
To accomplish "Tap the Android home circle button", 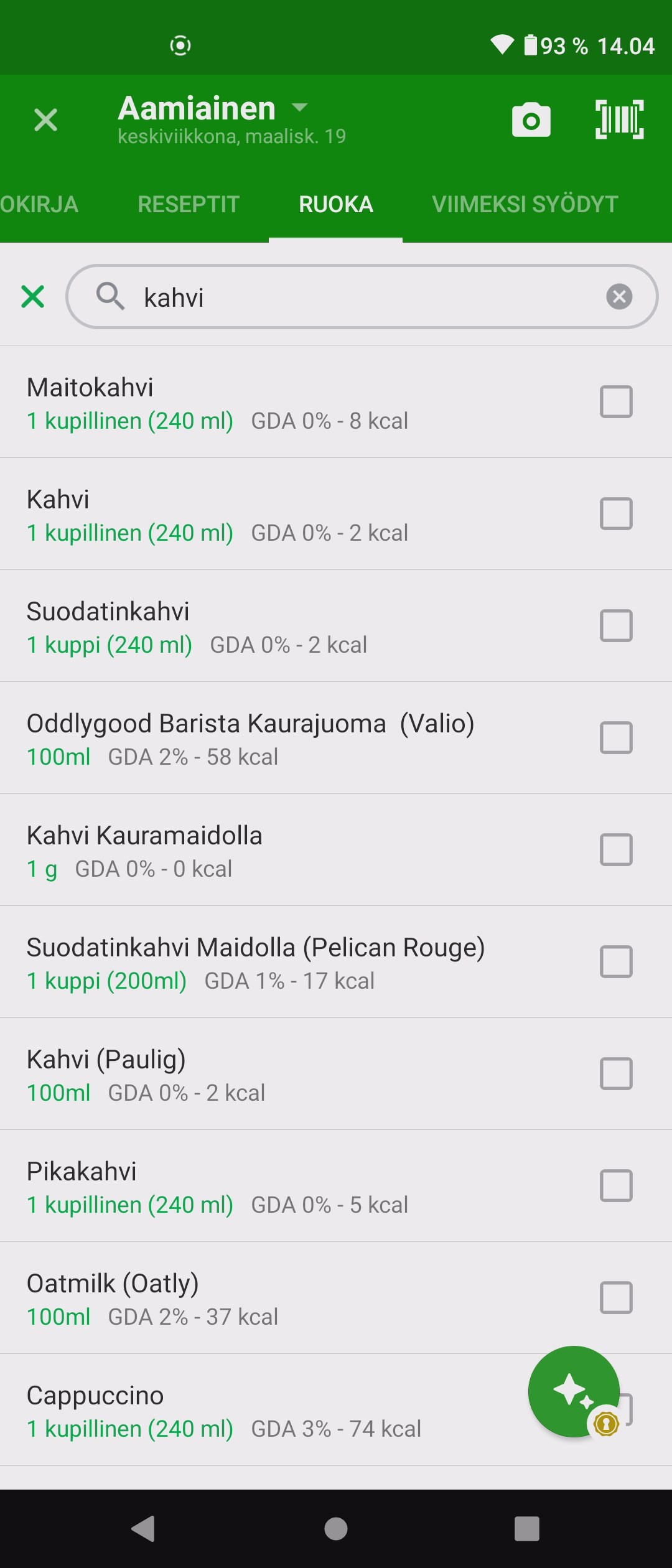I will [x=336, y=1528].
